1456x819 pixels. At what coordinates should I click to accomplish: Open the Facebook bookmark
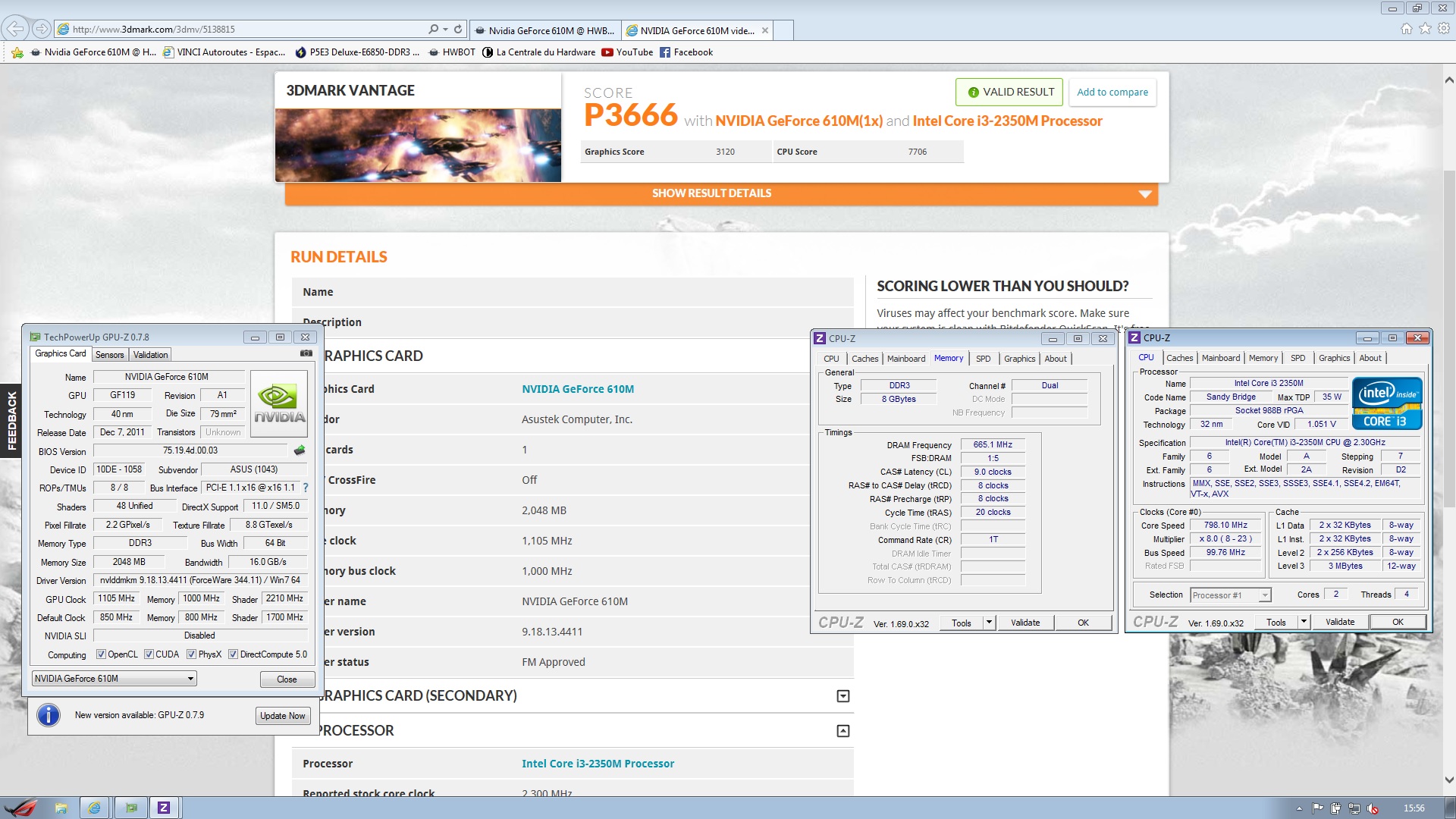click(x=686, y=52)
